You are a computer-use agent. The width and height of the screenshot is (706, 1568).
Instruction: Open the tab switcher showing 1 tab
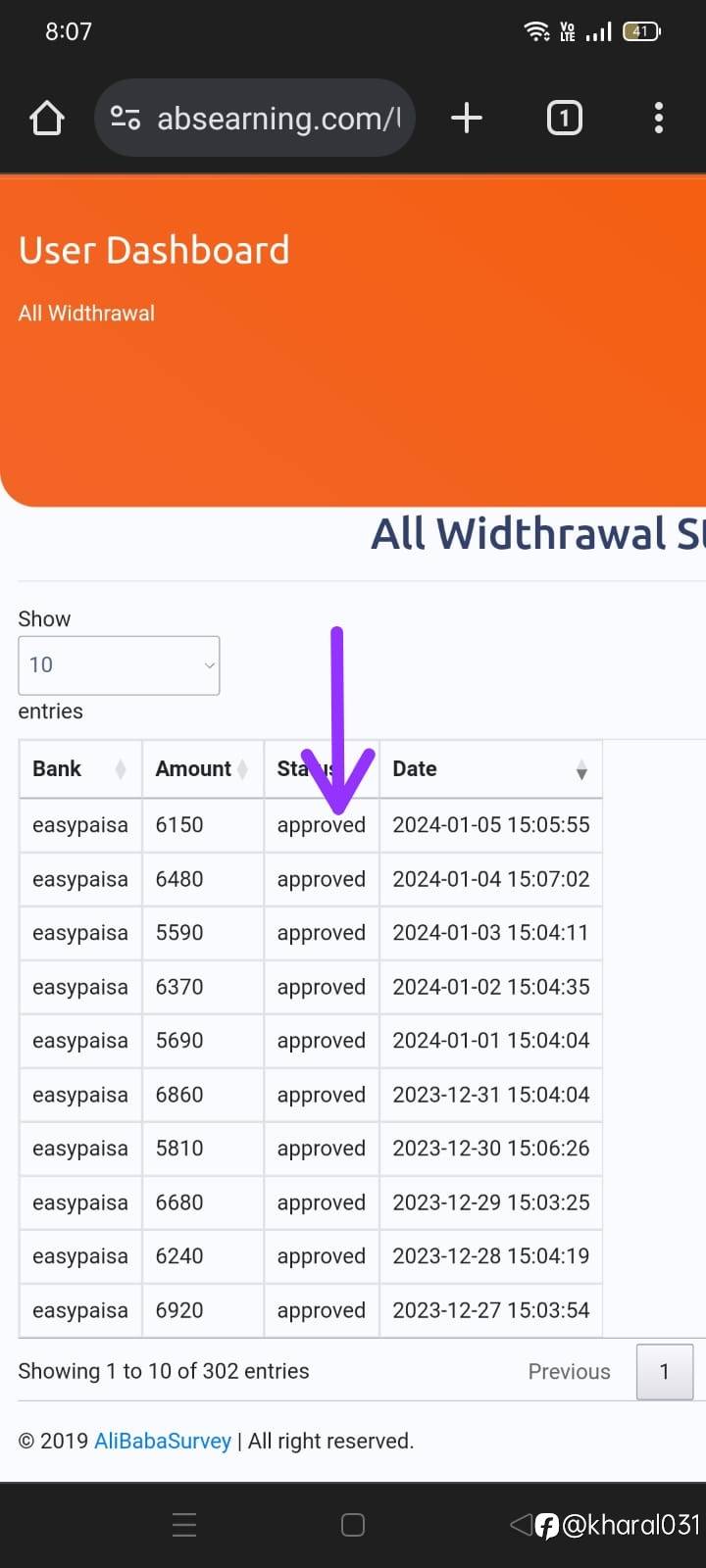click(564, 119)
